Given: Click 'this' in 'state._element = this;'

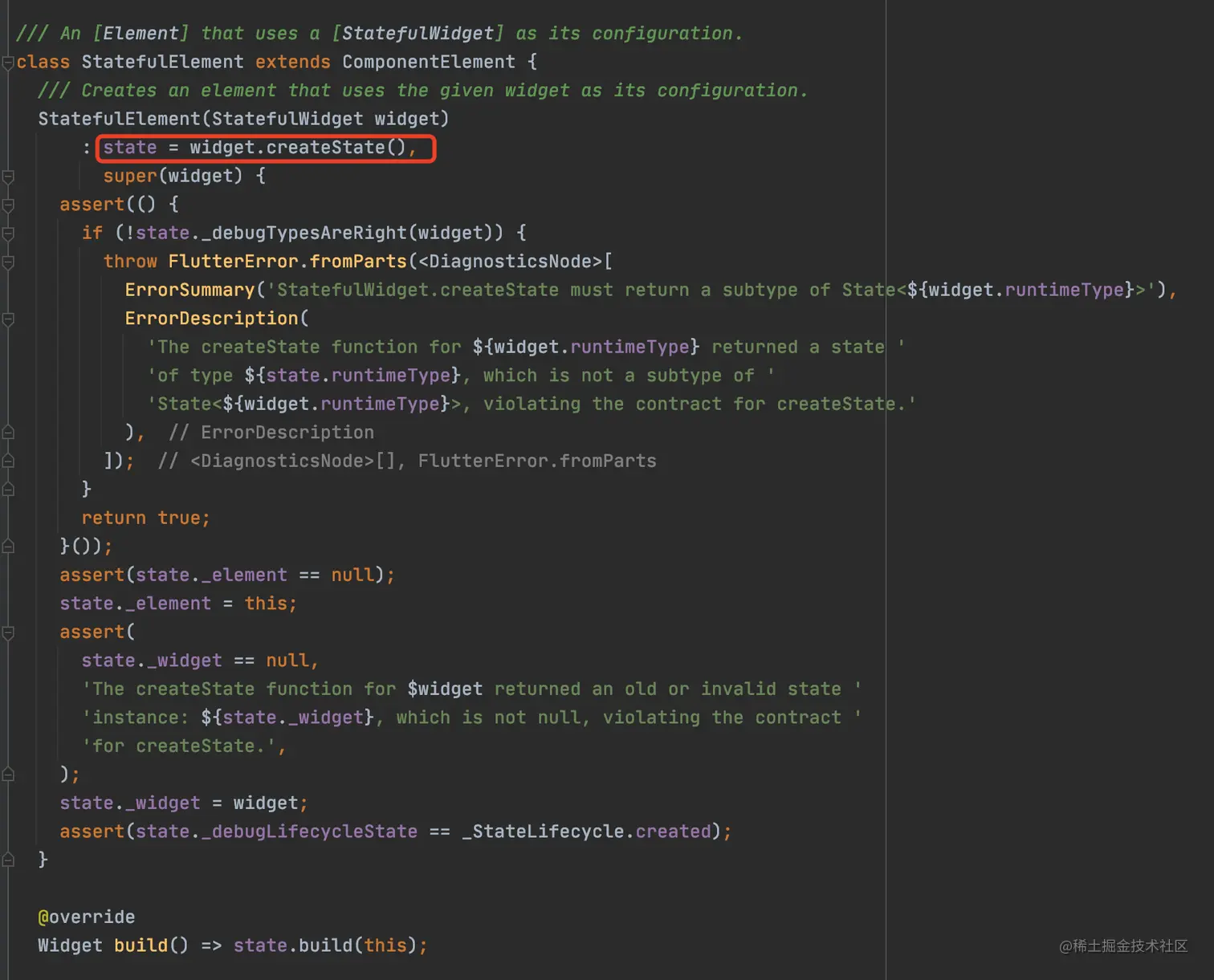Looking at the screenshot, I should pos(266,604).
